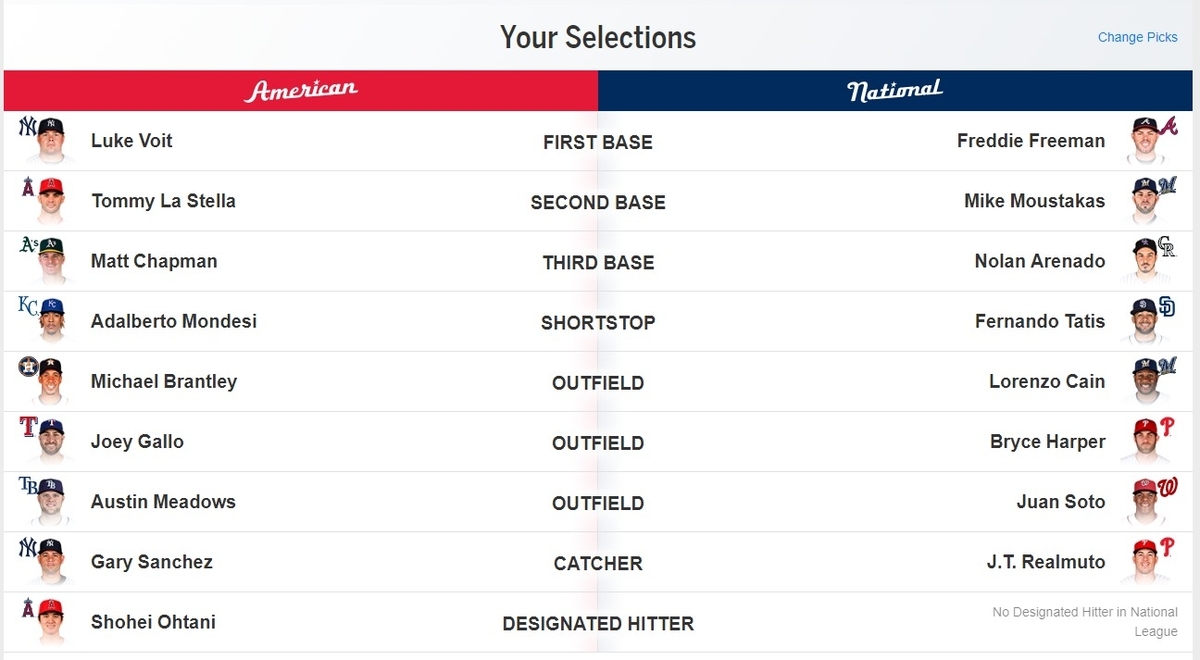This screenshot has width=1200, height=660.
Task: Select the J.T. Realmuto name
Action: (x=1046, y=561)
